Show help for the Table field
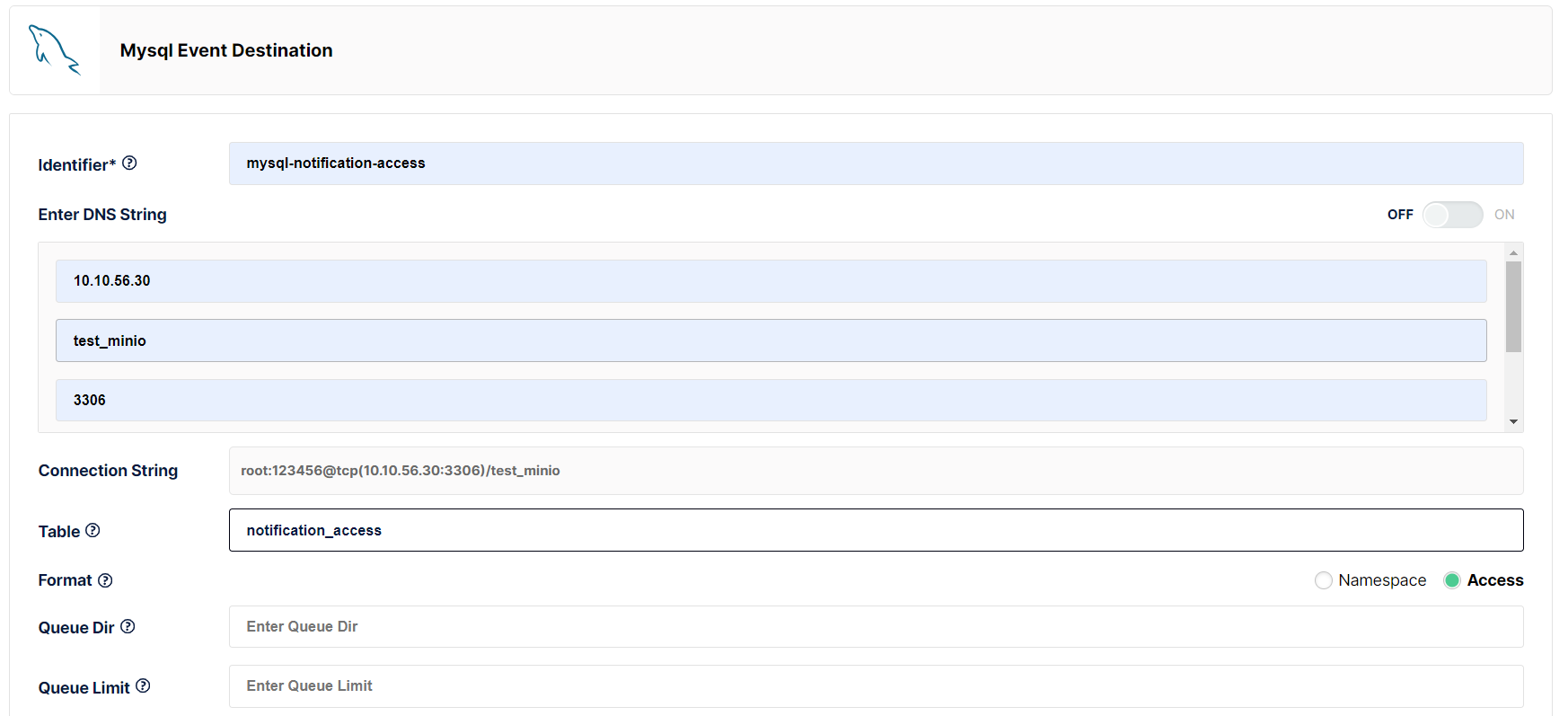Viewport: 1568px width, 716px height. [x=92, y=530]
